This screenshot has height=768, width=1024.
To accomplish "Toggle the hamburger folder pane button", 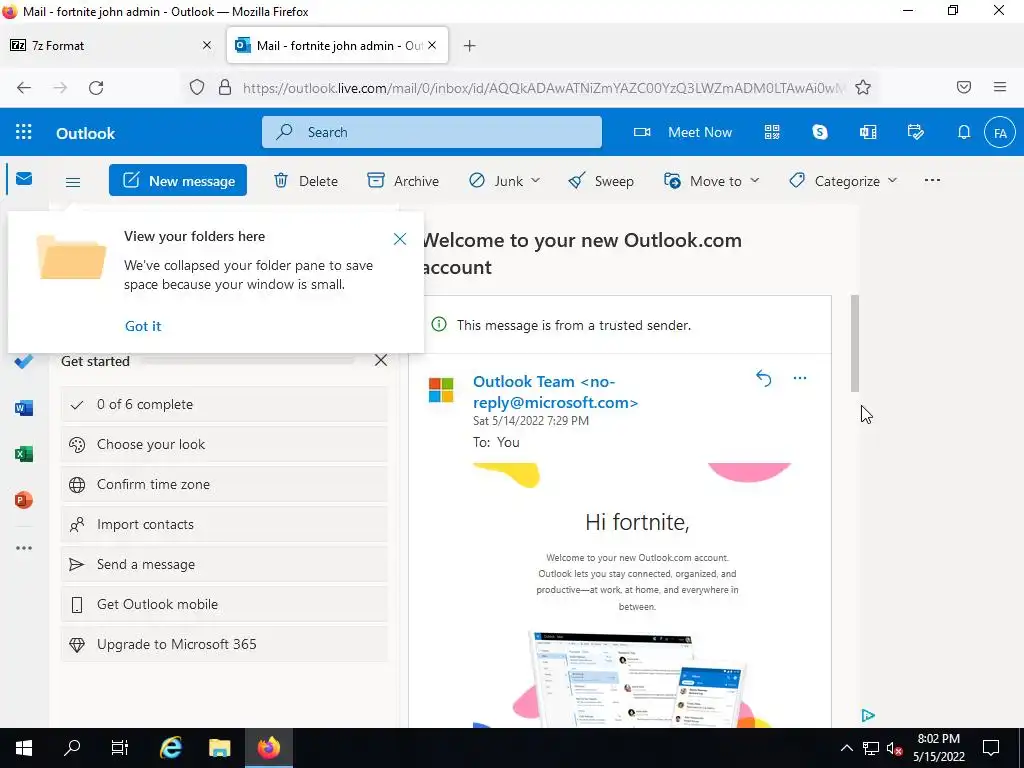I will [x=73, y=182].
